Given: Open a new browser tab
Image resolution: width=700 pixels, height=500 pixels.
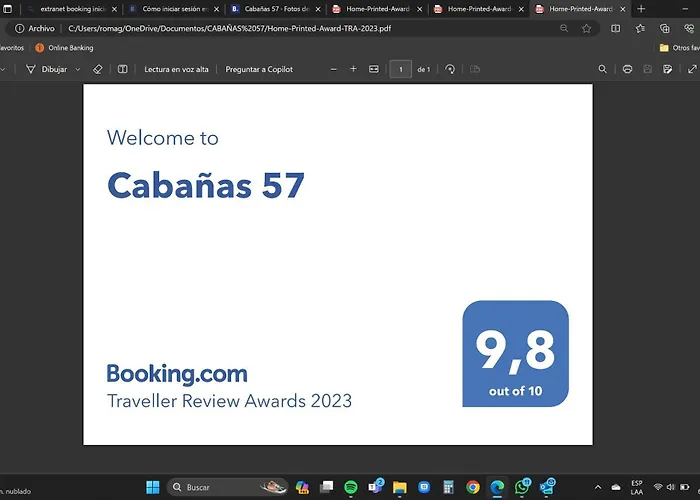Looking at the screenshot, I should [x=641, y=8].
